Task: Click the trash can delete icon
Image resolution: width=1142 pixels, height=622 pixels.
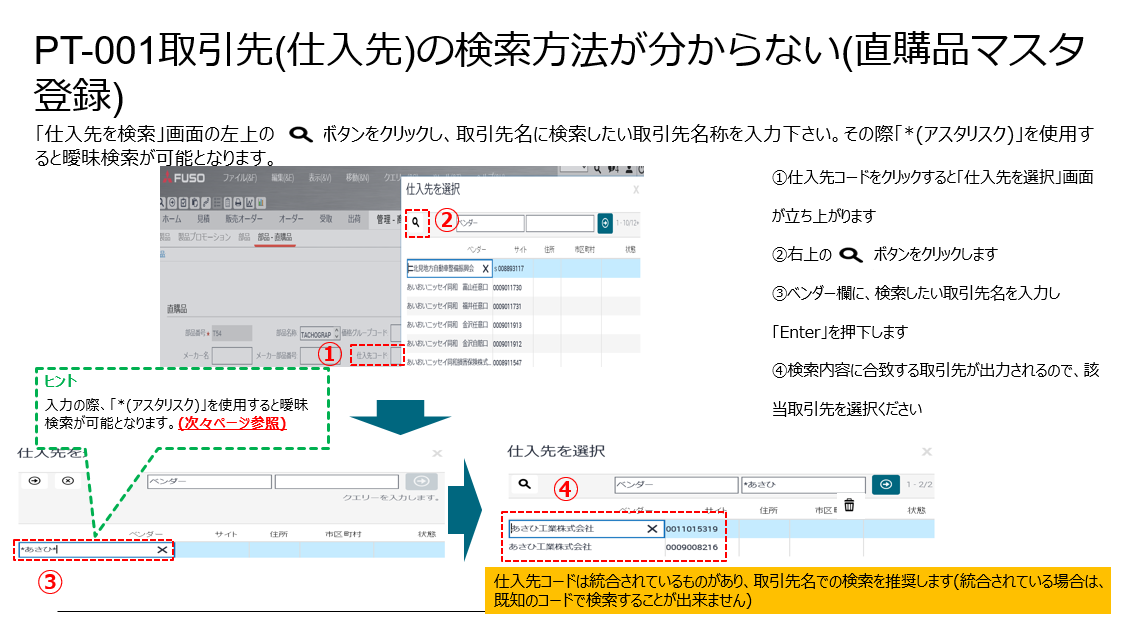Action: pos(849,505)
